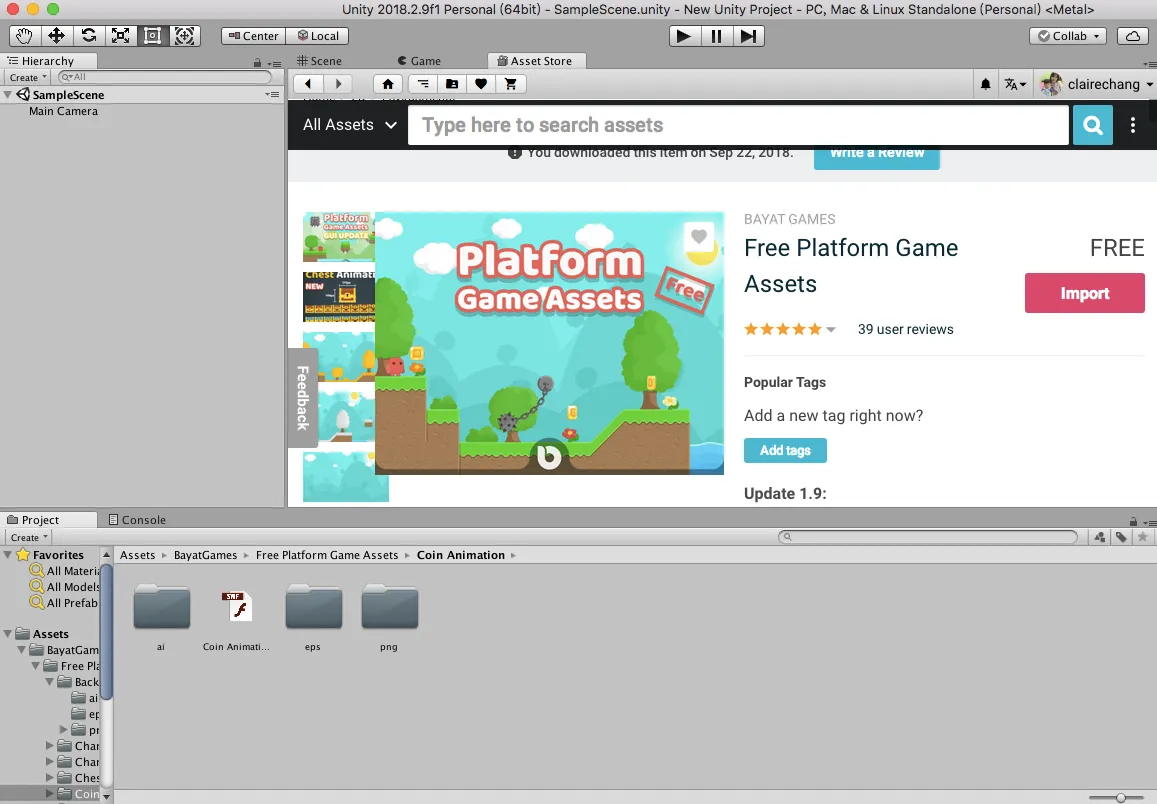Open the Collab dropdown
Image resolution: width=1157 pixels, height=804 pixels.
1068,35
